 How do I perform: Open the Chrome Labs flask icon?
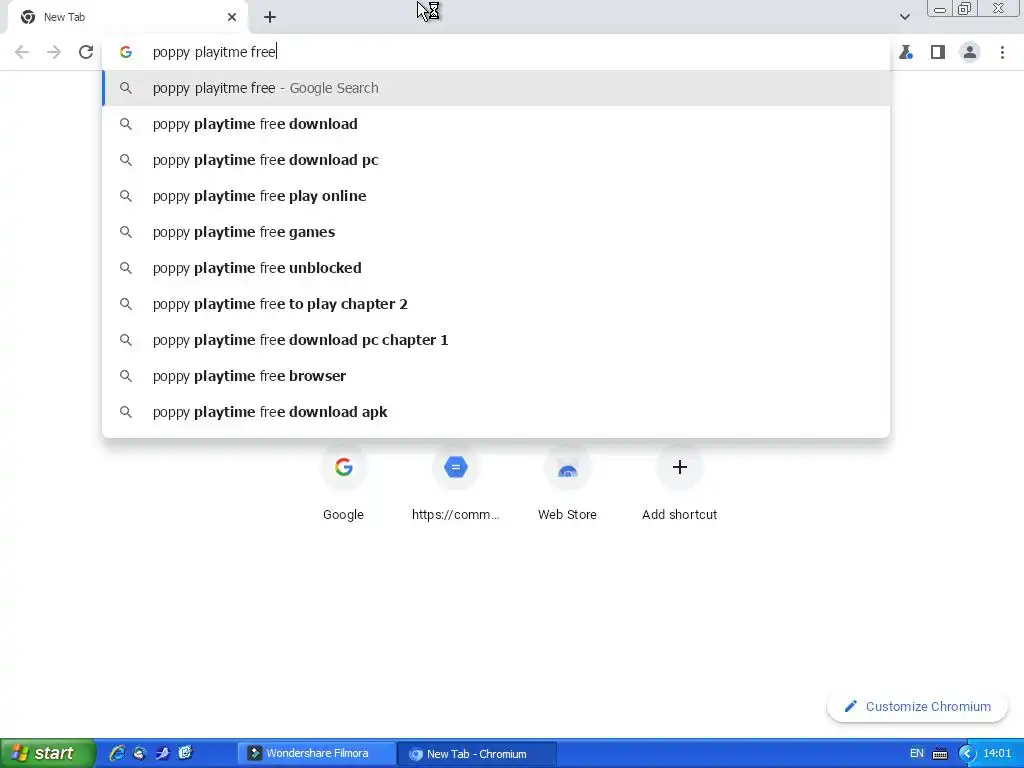(x=906, y=52)
